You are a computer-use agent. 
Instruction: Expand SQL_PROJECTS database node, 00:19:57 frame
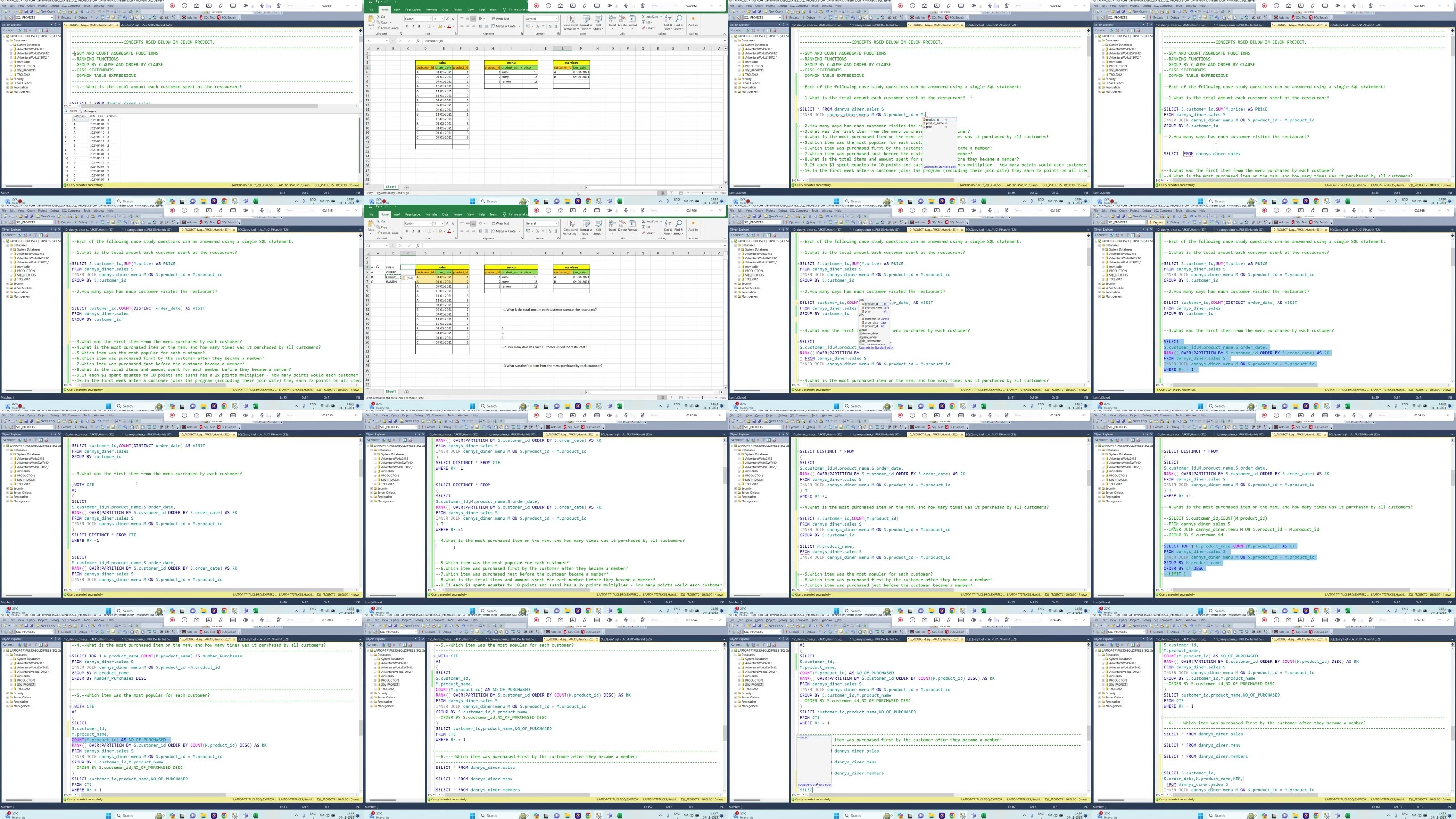click(x=740, y=275)
